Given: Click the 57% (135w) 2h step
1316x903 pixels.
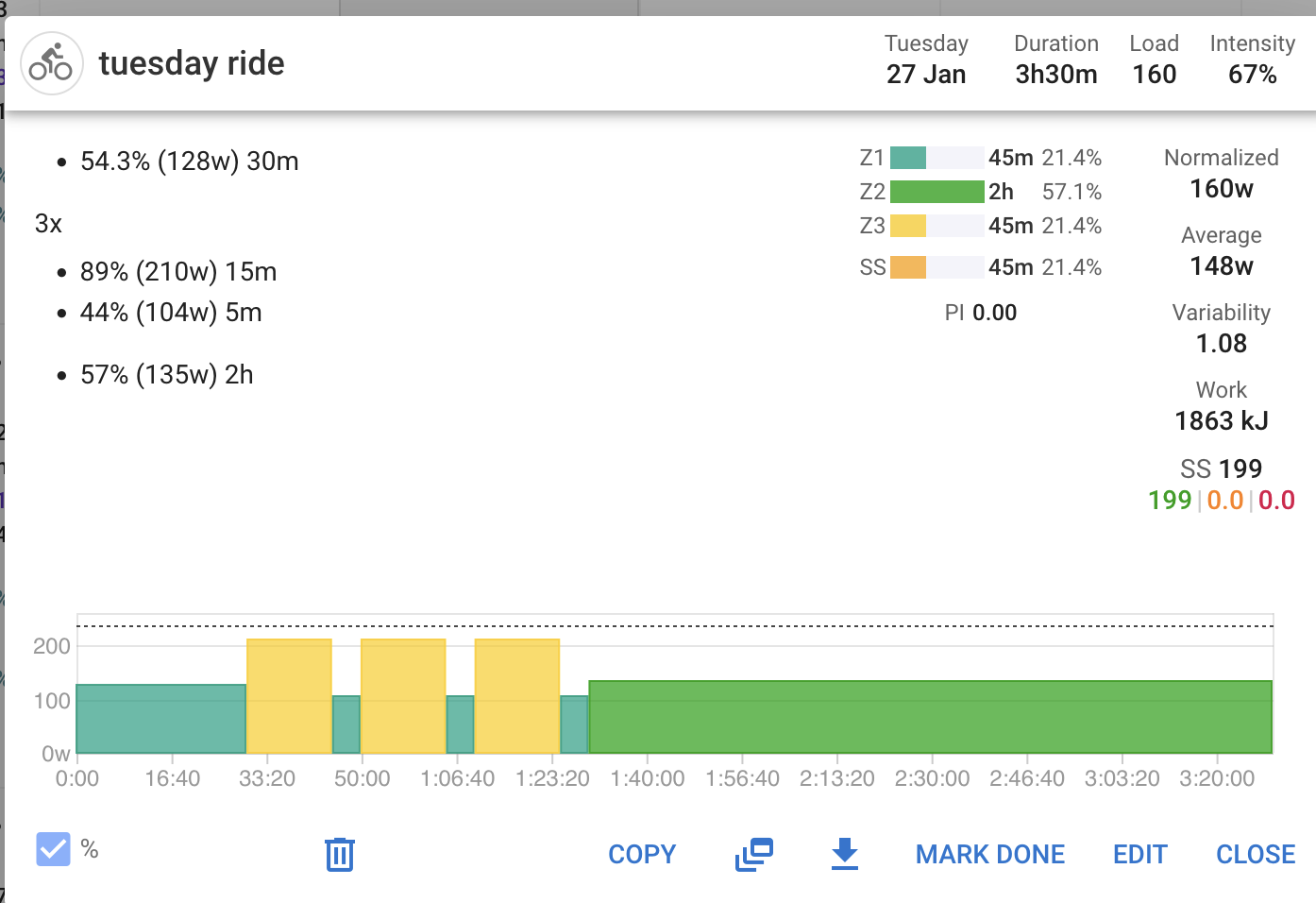Looking at the screenshot, I should pyautogui.click(x=167, y=375).
